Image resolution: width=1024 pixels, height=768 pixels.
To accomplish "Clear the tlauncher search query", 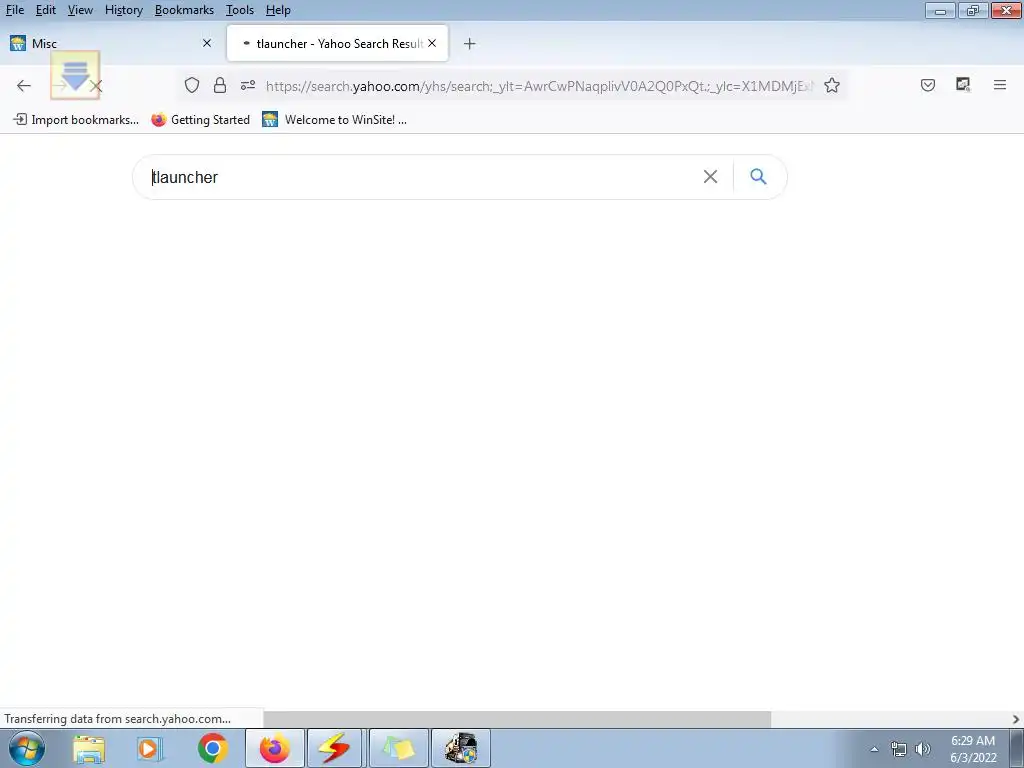I will [x=710, y=176].
